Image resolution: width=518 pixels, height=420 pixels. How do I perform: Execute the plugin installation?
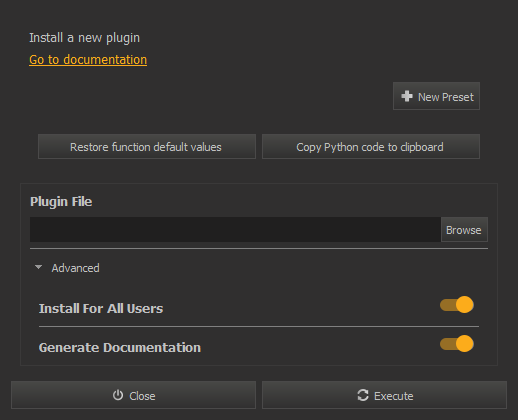point(384,395)
